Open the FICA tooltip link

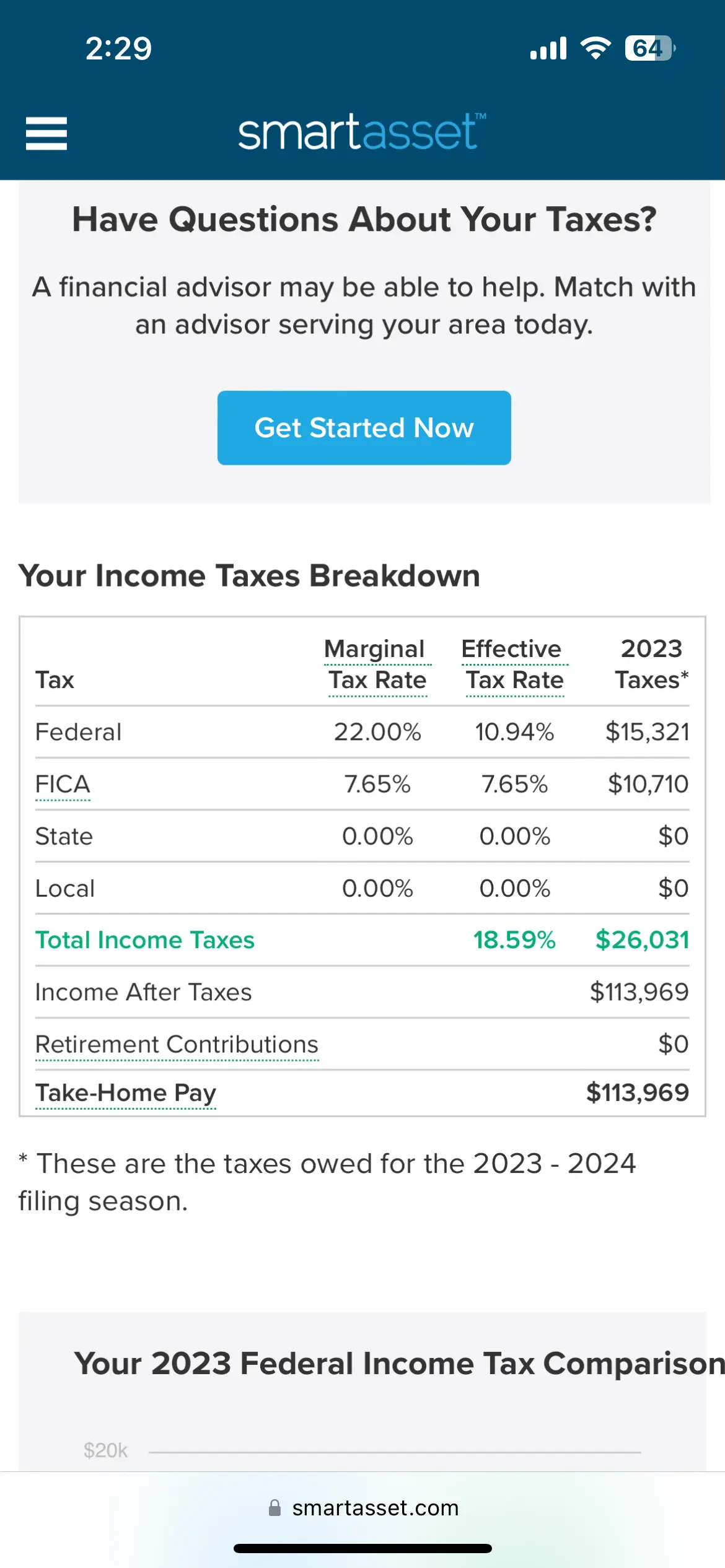tap(63, 784)
